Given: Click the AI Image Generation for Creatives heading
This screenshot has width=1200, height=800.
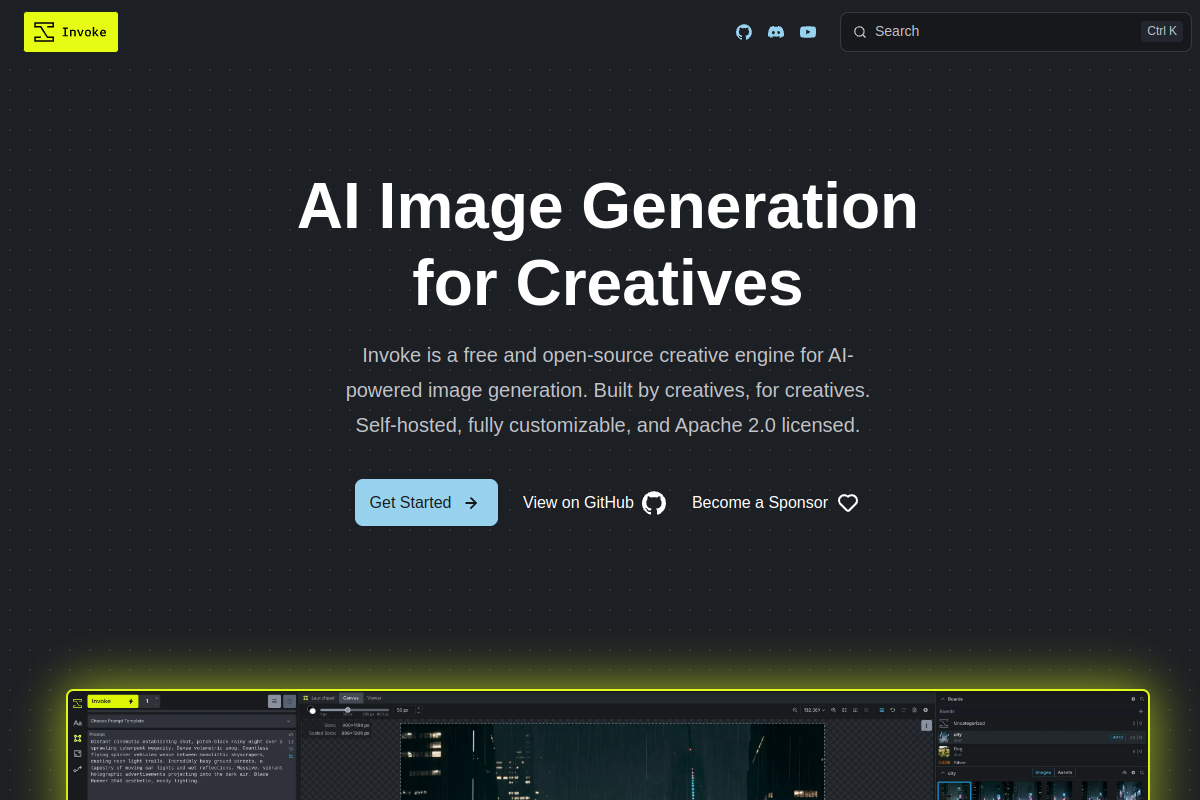Looking at the screenshot, I should tap(608, 244).
